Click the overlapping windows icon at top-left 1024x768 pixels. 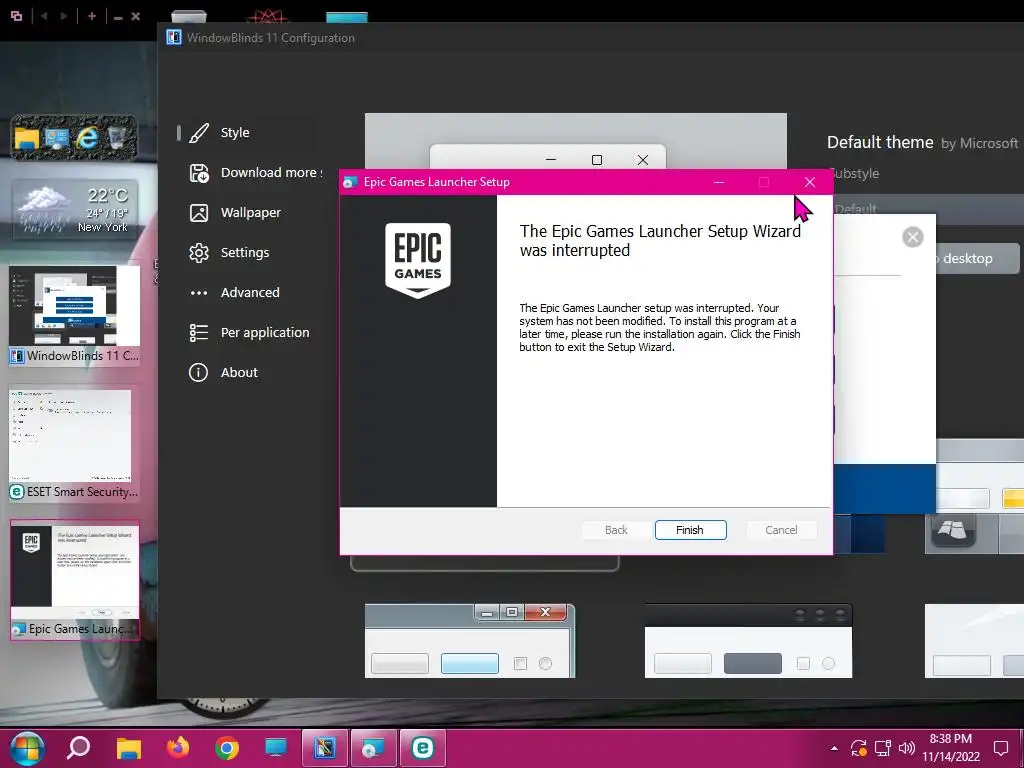[16, 16]
